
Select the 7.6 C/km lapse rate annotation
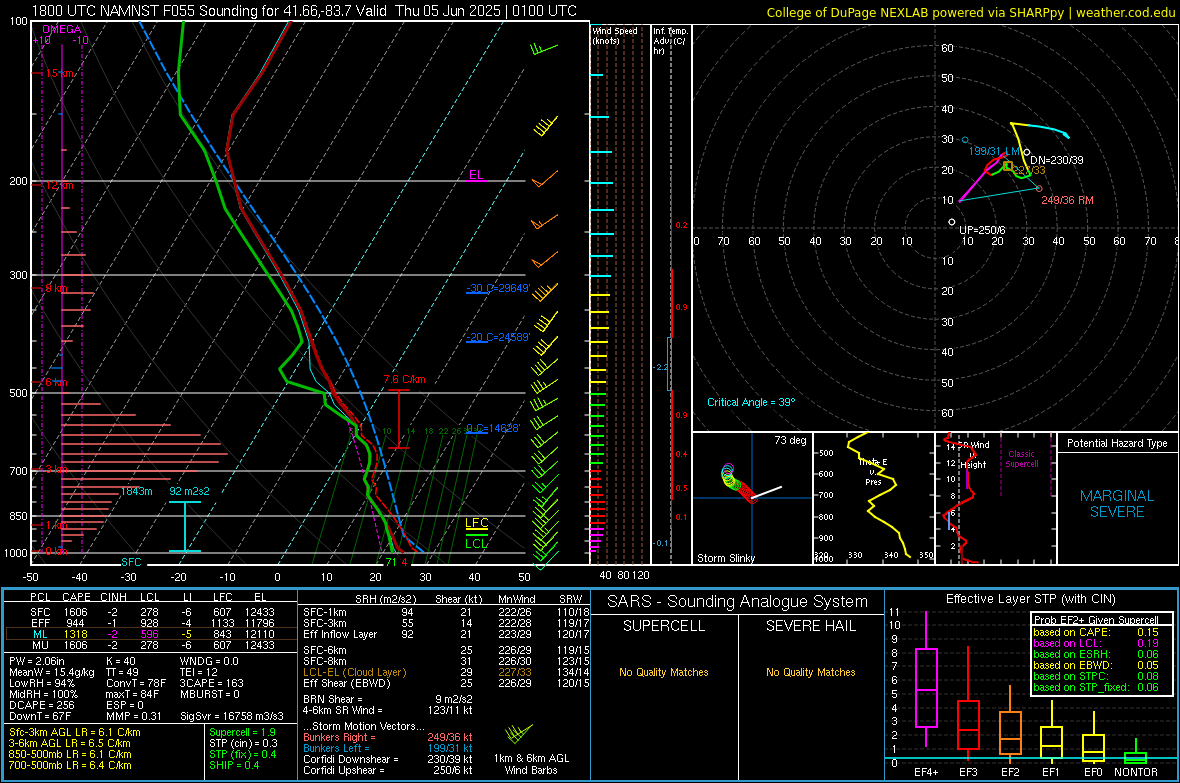click(x=404, y=379)
